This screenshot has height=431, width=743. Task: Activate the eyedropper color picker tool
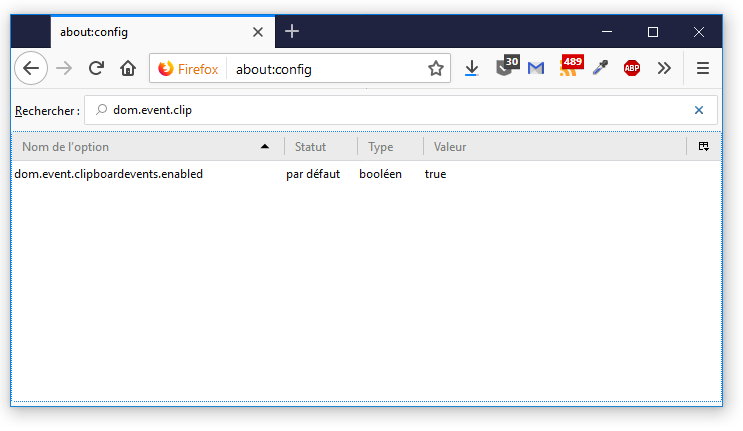[x=600, y=68]
